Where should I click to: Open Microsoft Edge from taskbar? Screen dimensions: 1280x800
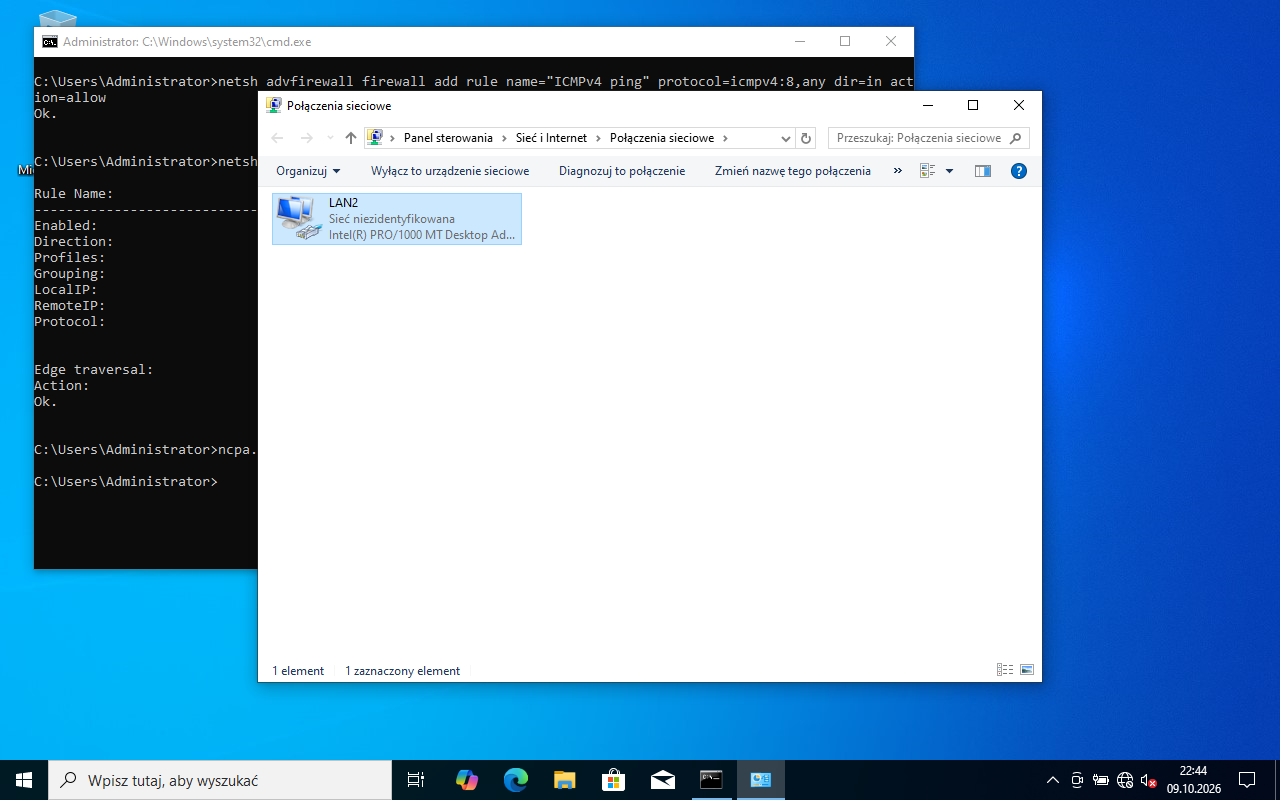pyautogui.click(x=516, y=780)
